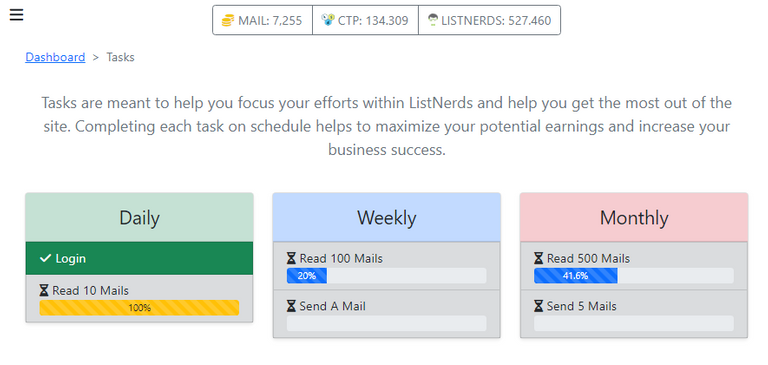Image resolution: width=768 pixels, height=365 pixels.
Task: Click the LISTNERDS: 527.460 balance button
Action: pyautogui.click(x=489, y=20)
